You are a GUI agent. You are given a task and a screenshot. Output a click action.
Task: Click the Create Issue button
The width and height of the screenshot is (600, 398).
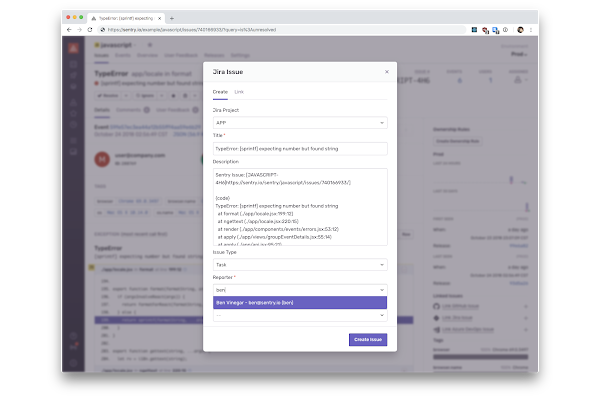[368, 340]
